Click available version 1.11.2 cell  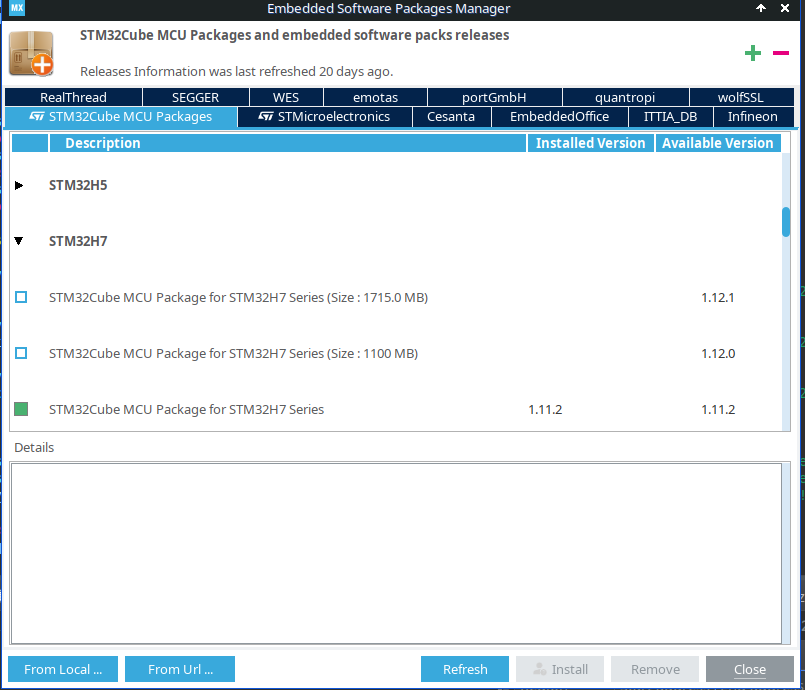coord(718,410)
